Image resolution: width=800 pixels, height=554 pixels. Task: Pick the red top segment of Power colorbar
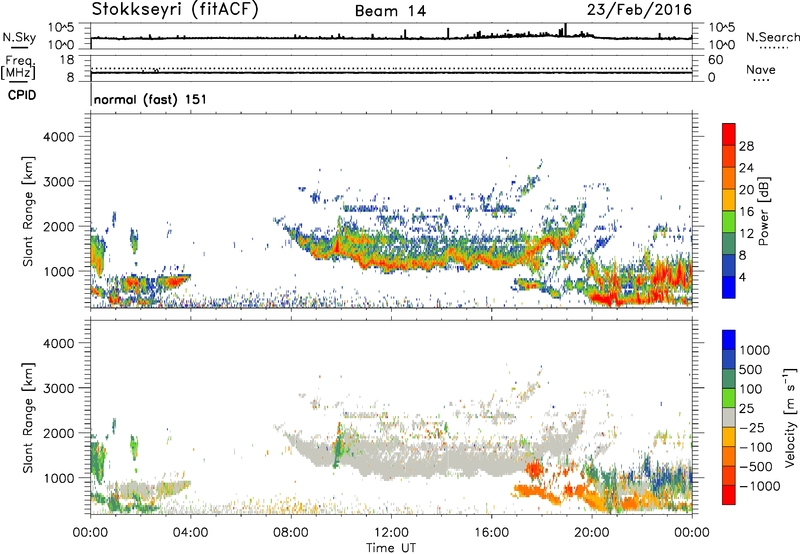[x=729, y=135]
